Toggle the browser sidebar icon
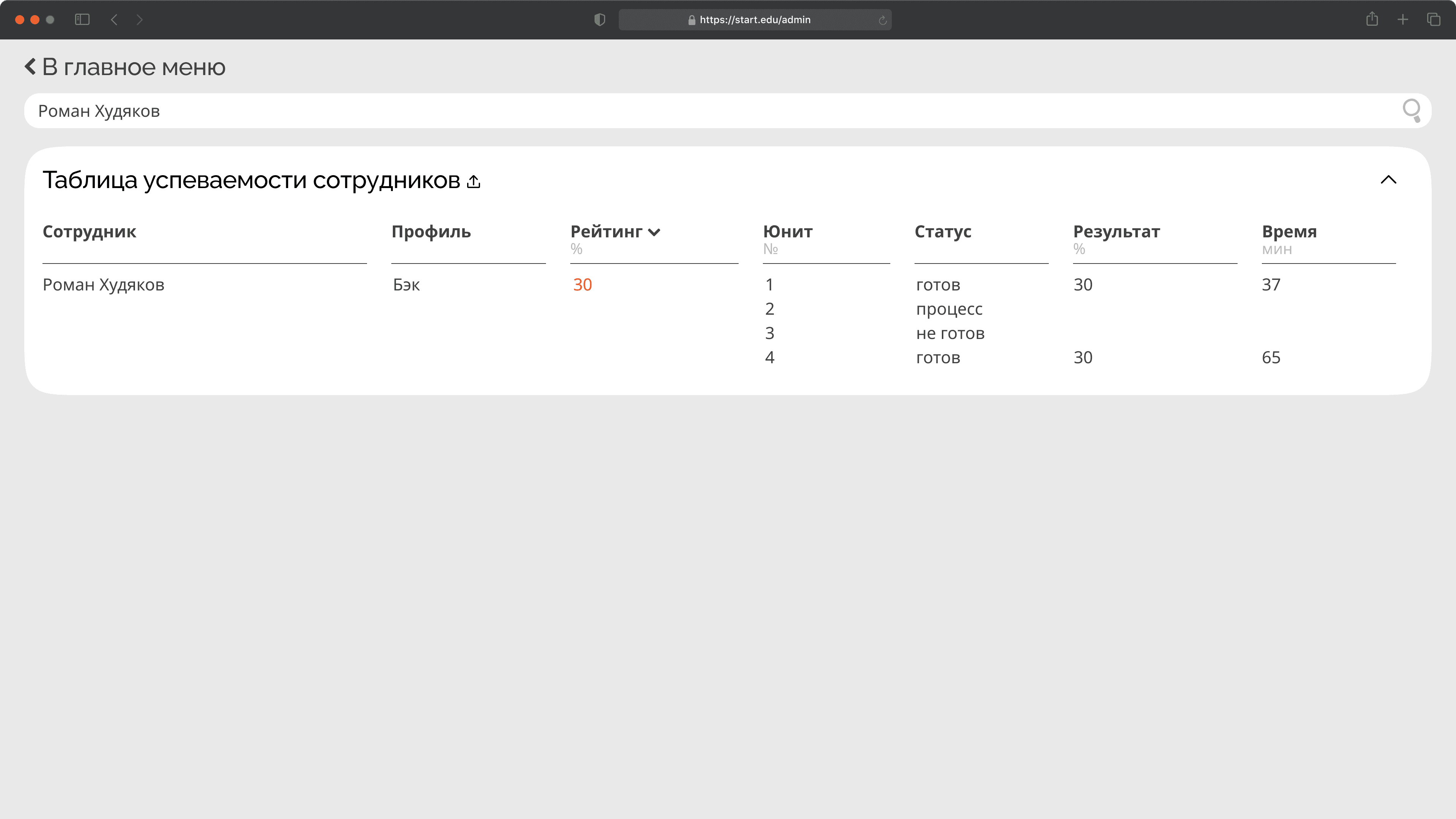This screenshot has width=1456, height=819. [83, 20]
